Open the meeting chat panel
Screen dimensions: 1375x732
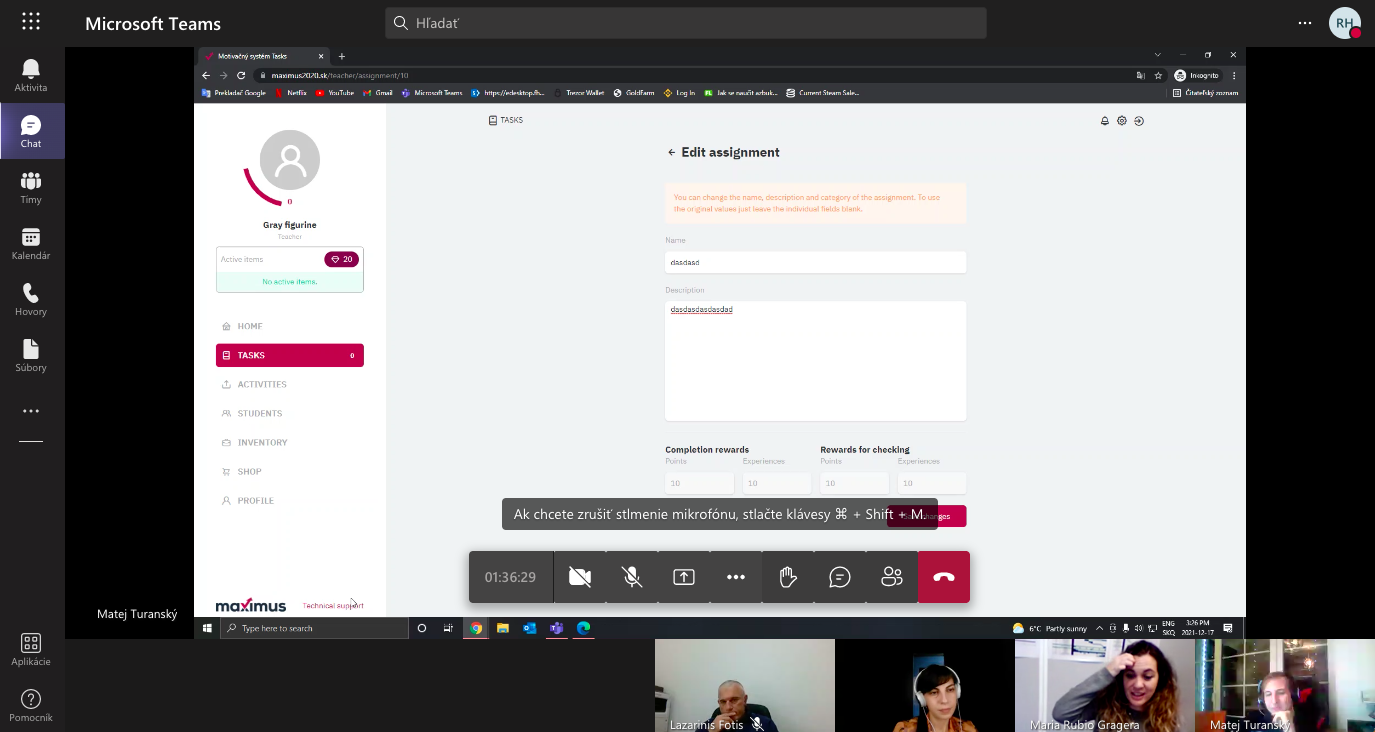tap(840, 577)
